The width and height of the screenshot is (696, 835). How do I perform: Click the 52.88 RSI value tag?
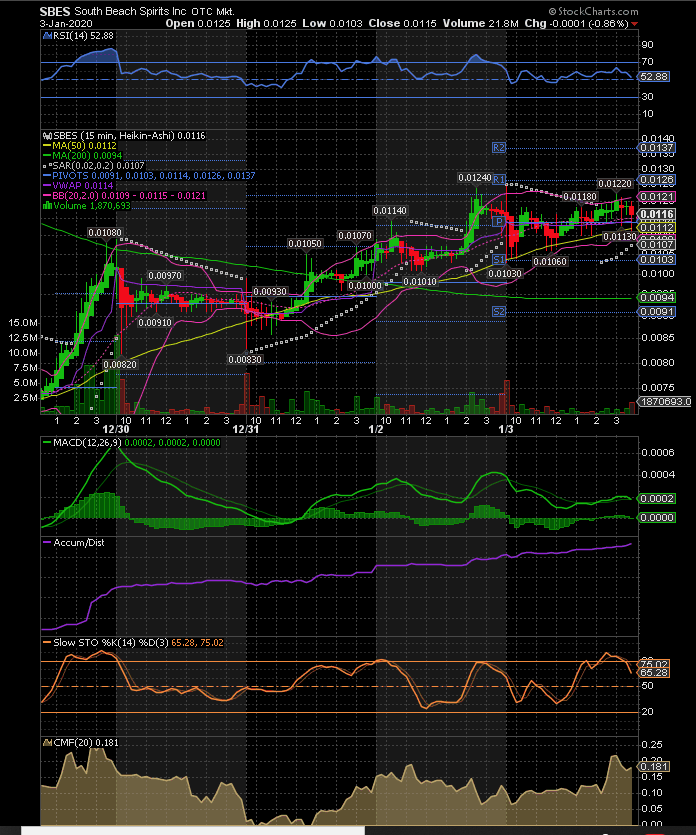tap(653, 77)
